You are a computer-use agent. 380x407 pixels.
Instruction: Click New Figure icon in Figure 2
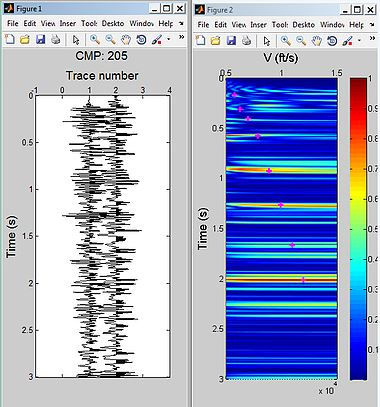(x=200, y=41)
